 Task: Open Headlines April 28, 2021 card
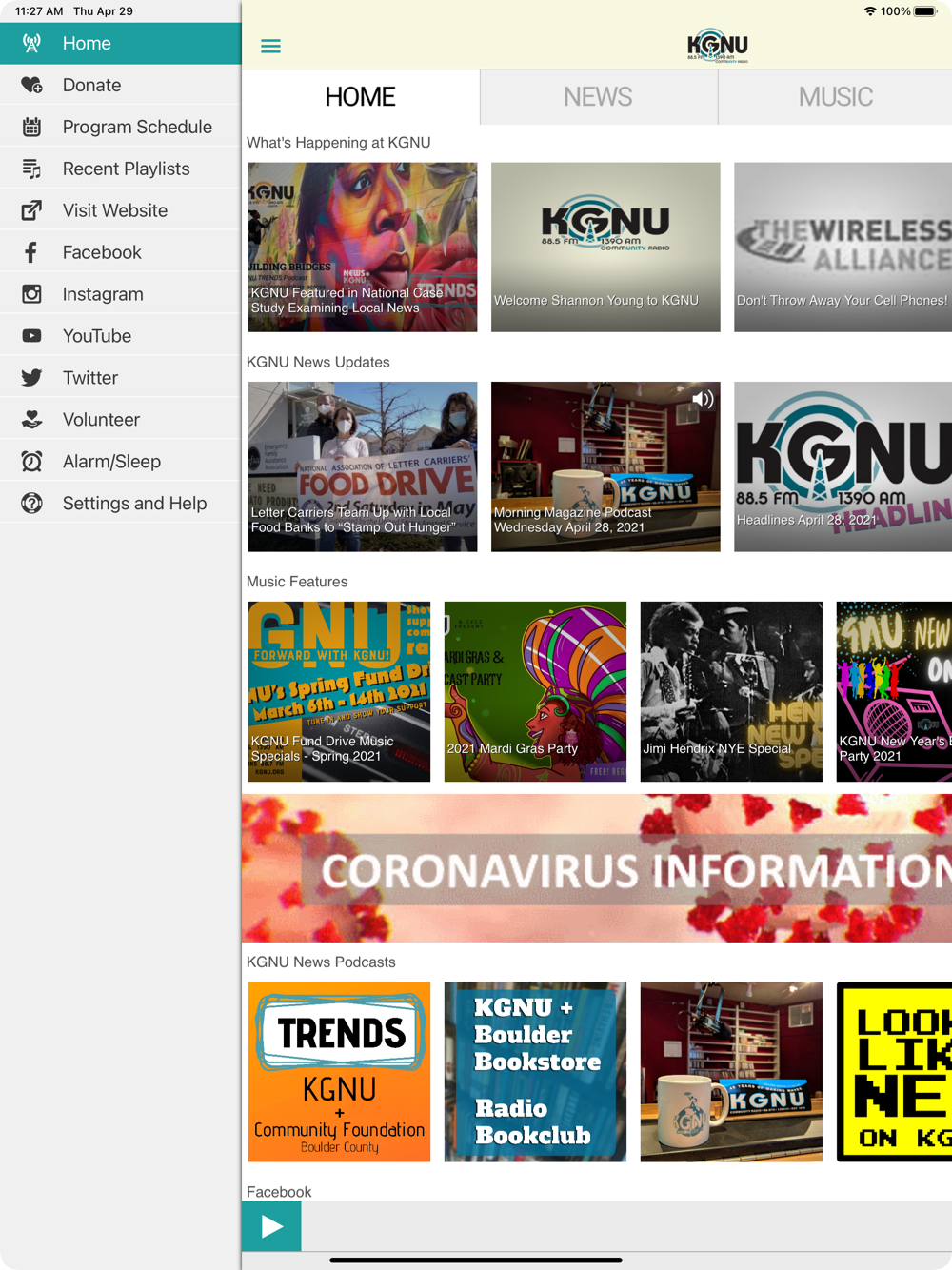click(x=843, y=467)
